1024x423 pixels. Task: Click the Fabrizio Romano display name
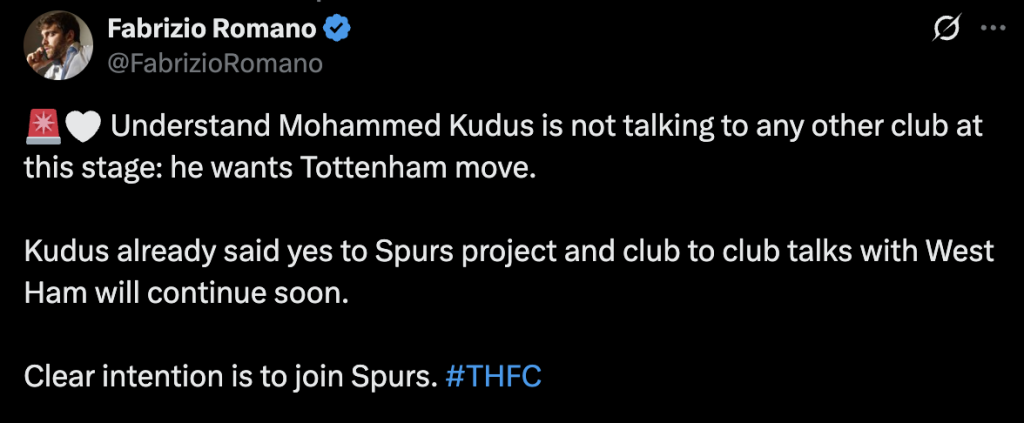coord(214,31)
